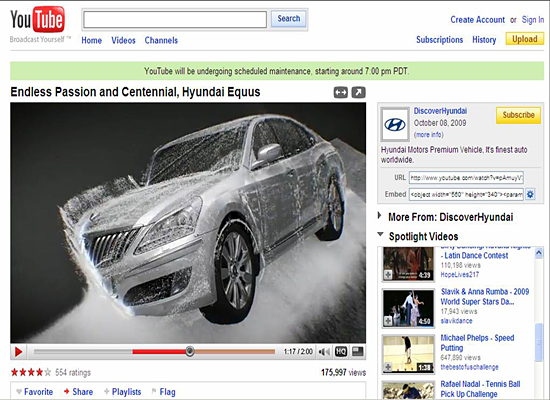Click the pop-out player arrow icon
Image resolution: width=550 pixels, height=400 pixels.
[358, 93]
